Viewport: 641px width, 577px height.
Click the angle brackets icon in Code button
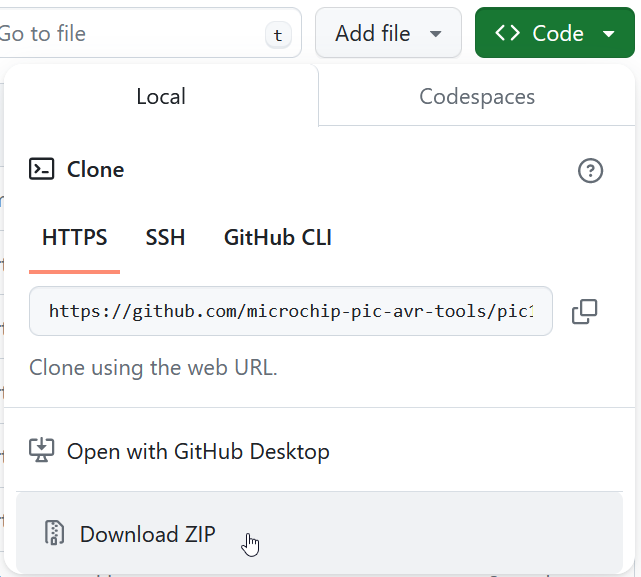[508, 33]
